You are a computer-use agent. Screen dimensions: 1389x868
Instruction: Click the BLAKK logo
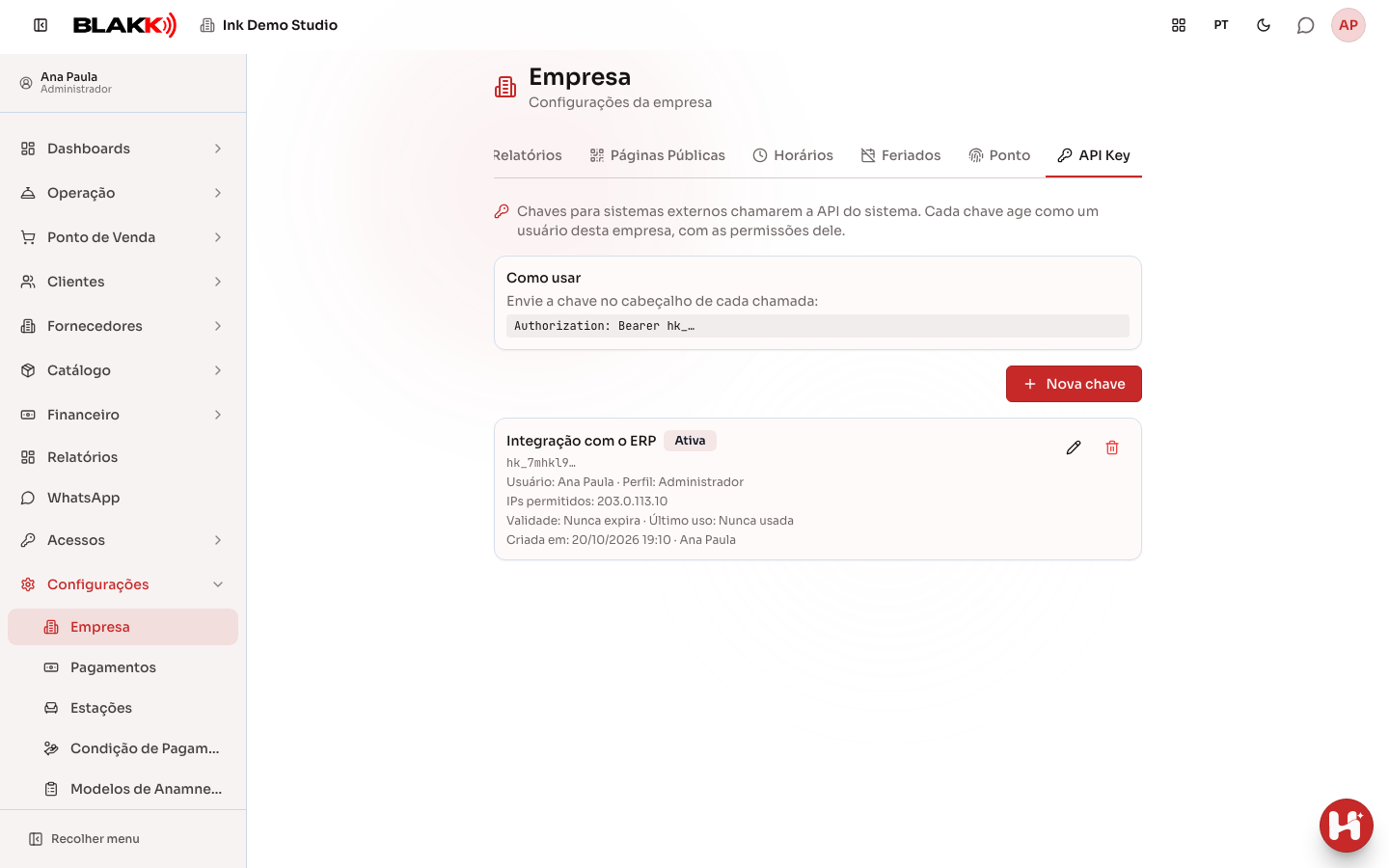coord(125,25)
